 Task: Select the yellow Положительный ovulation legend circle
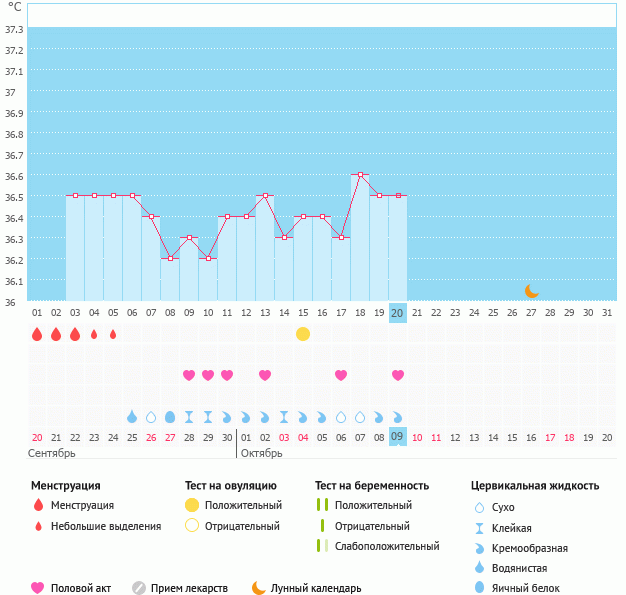pyautogui.click(x=191, y=505)
